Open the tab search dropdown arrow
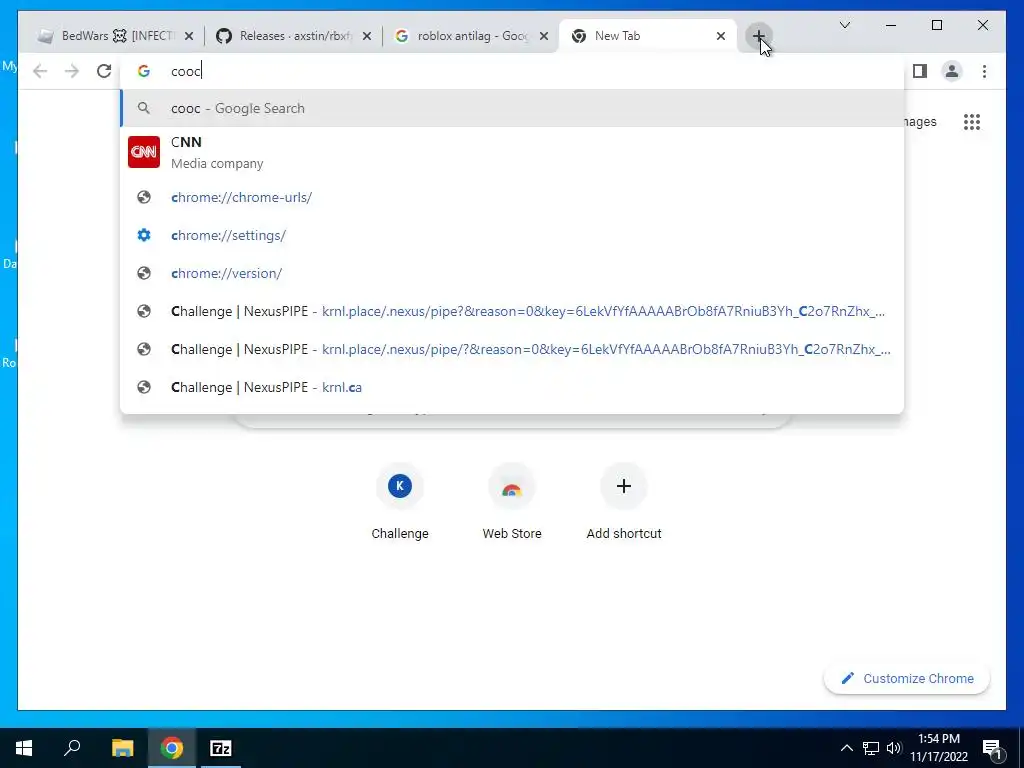Viewport: 1024px width, 768px height. [844, 25]
